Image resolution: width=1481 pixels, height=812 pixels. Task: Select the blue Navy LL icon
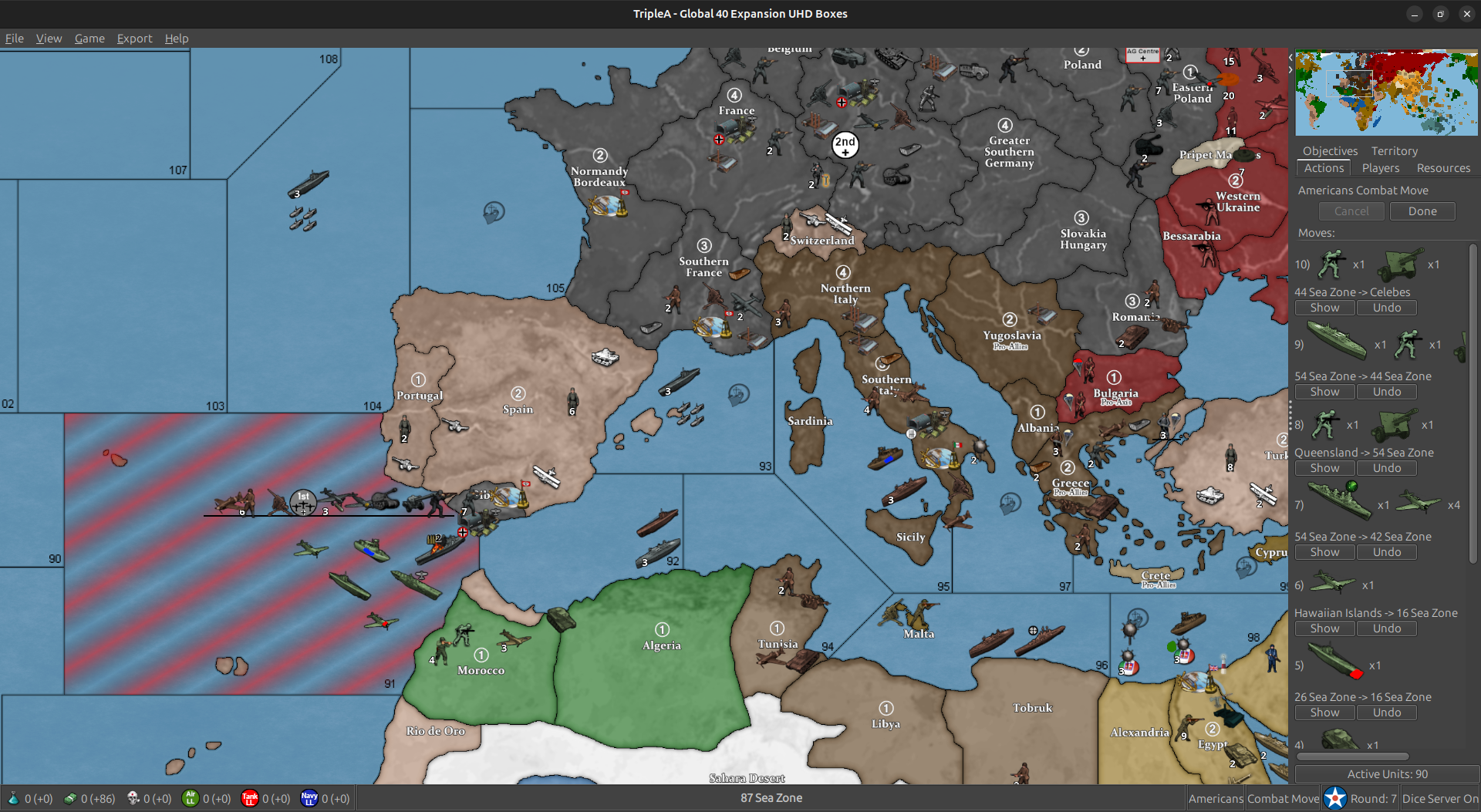(309, 798)
